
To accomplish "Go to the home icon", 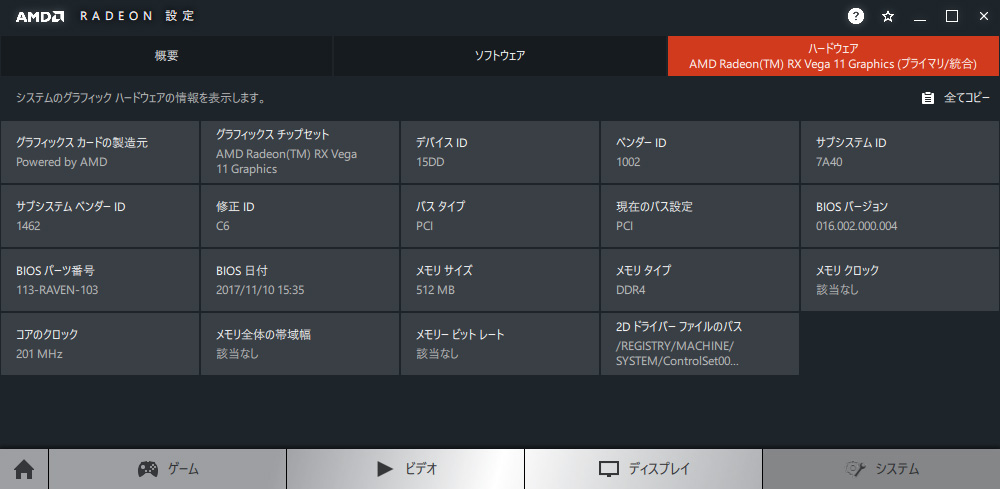I will coord(24,469).
